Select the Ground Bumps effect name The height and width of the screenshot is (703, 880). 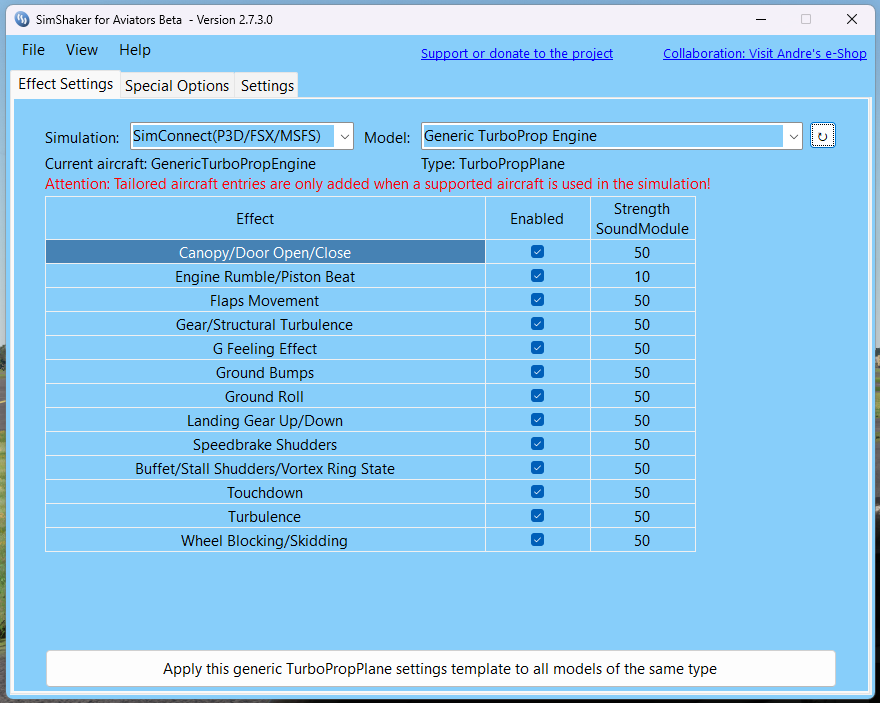(265, 373)
